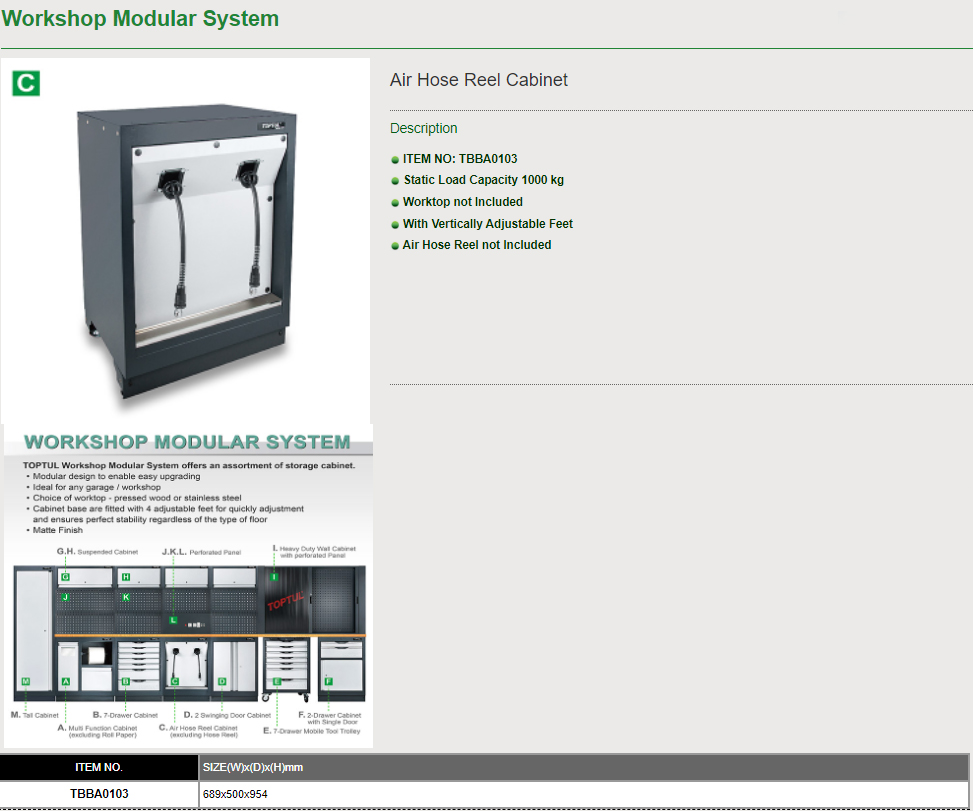Click the green F marker on 2-drawer cabinet
Viewport: 973px width, 811px height.
(x=329, y=681)
